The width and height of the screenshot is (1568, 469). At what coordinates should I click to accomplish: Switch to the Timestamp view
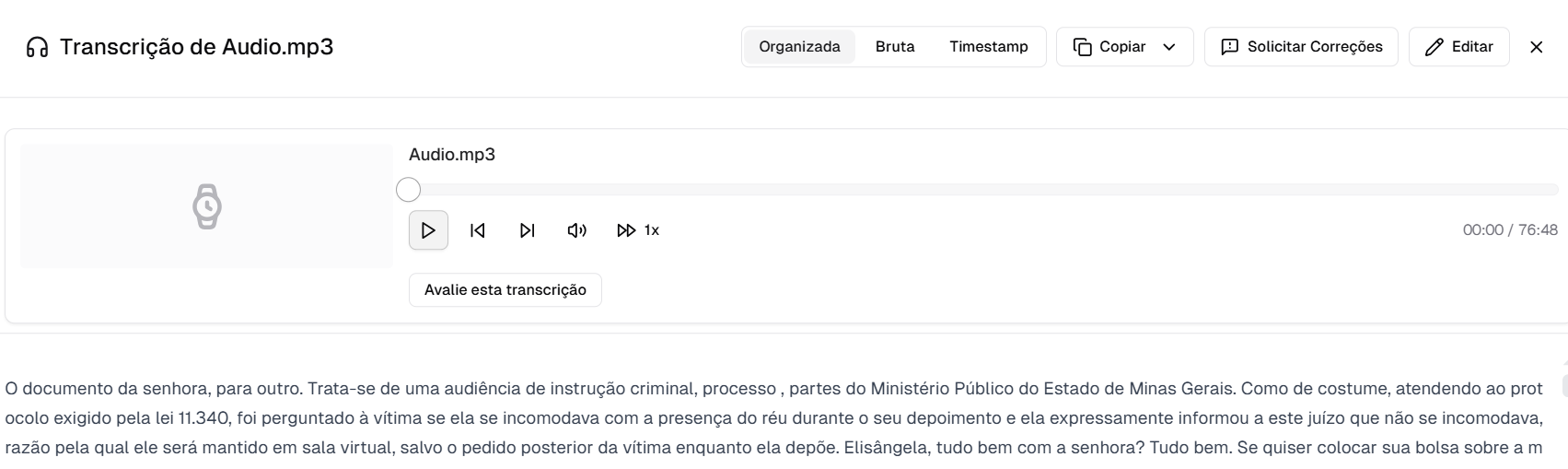tap(989, 47)
